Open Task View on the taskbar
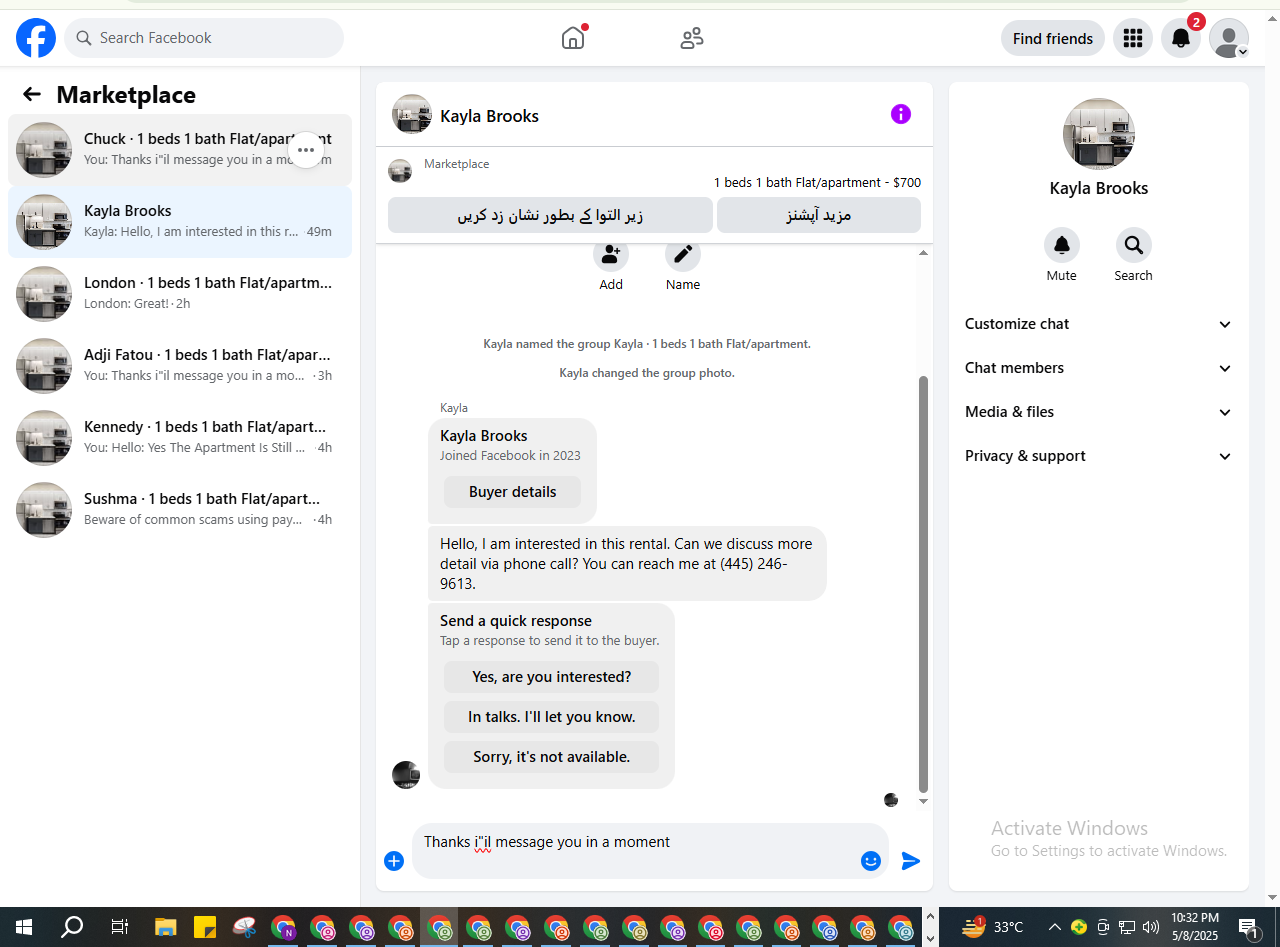Screen dimensions: 1280x947 point(120,927)
